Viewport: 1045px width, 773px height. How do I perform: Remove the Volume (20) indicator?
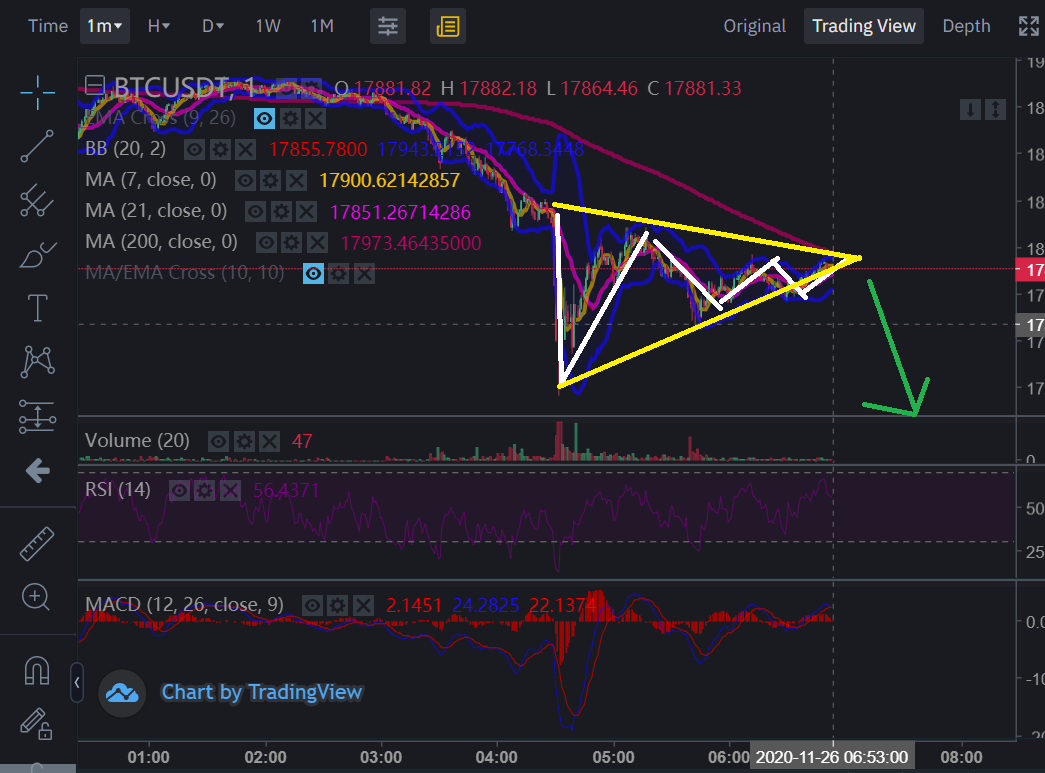click(x=269, y=441)
